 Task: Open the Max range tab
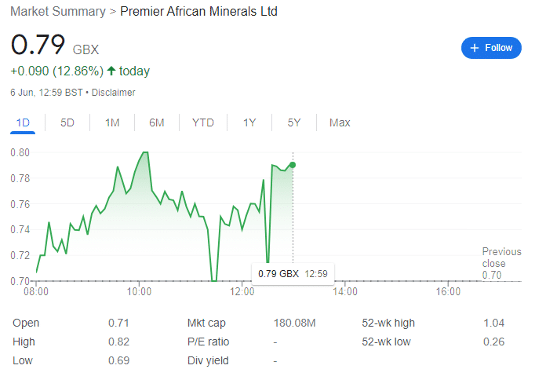(x=339, y=122)
